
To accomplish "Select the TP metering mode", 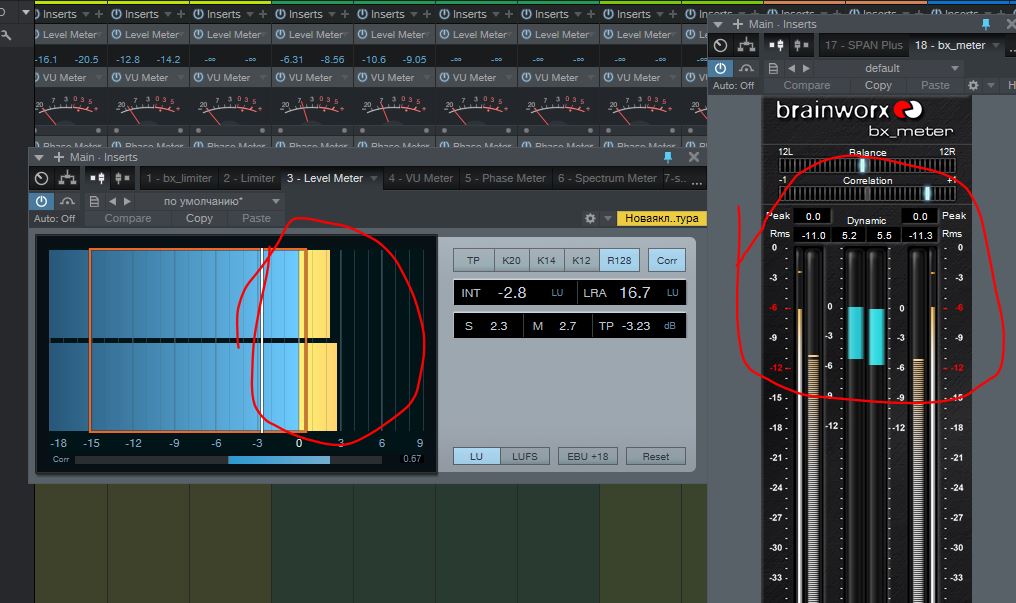I will tap(474, 260).
